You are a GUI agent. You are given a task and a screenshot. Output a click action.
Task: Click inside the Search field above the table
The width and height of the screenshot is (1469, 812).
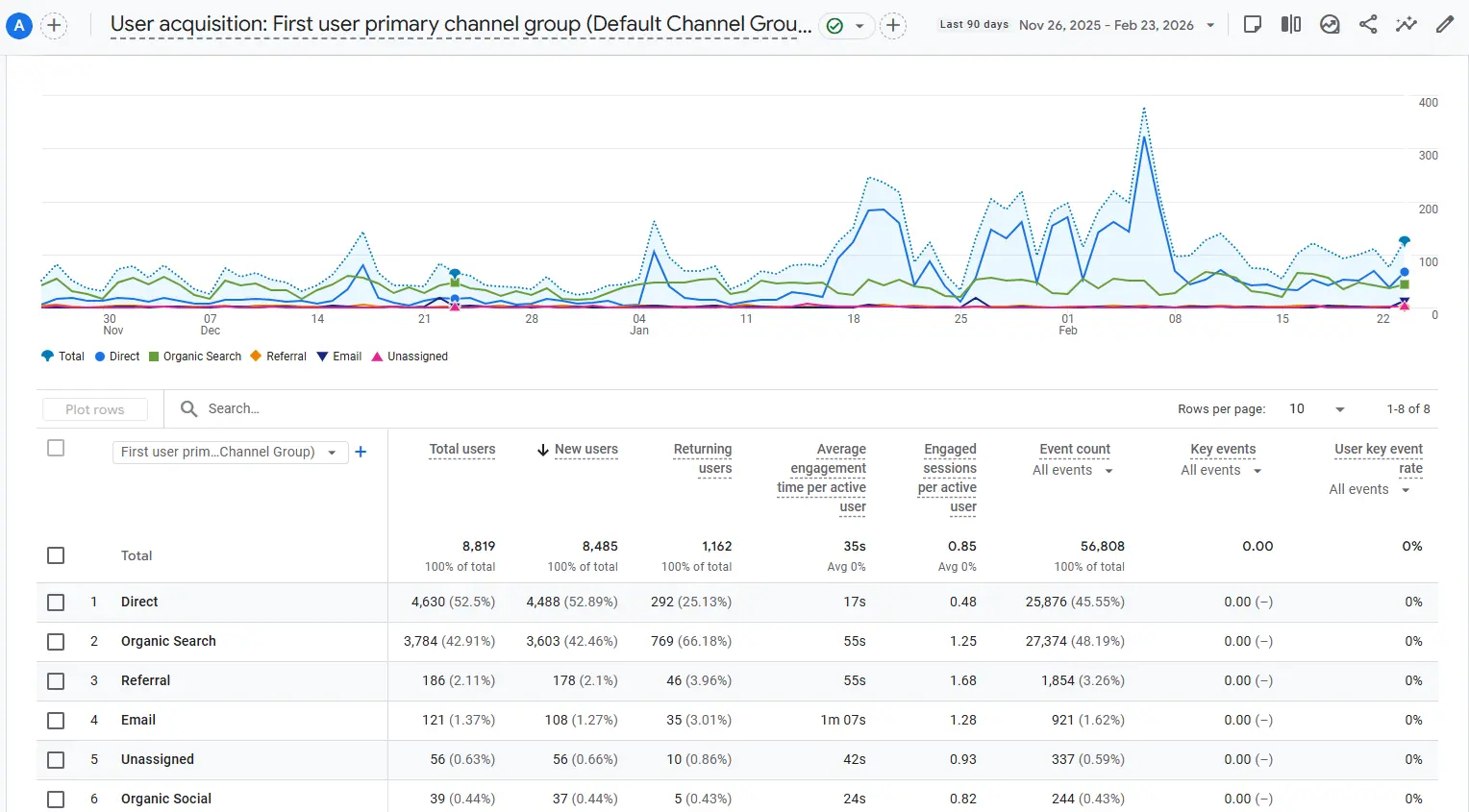pos(240,408)
